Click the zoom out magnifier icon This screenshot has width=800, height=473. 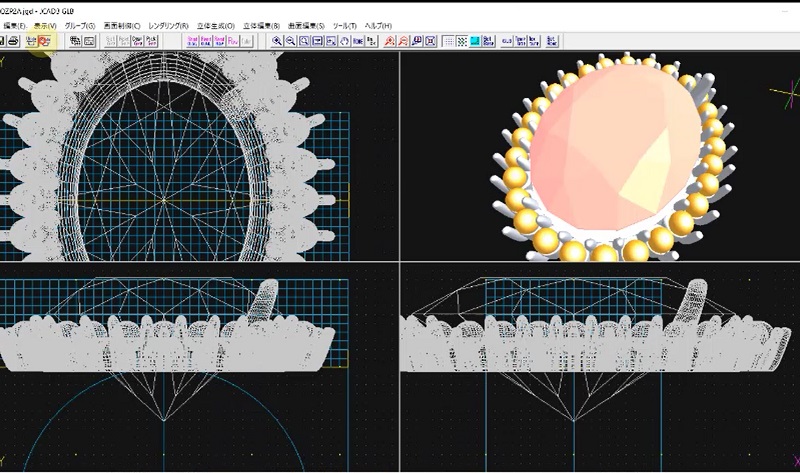(290, 41)
